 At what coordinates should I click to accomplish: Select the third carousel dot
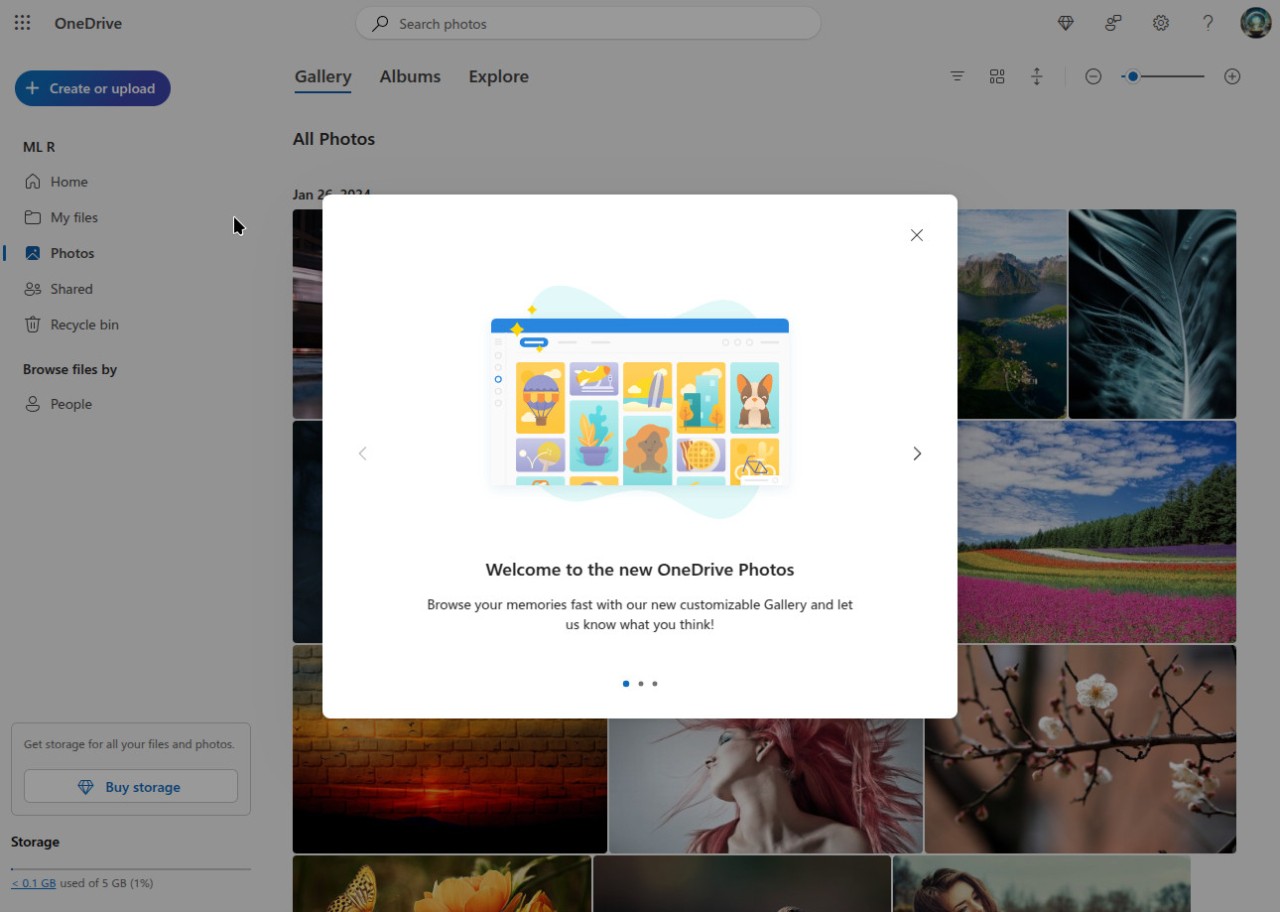click(655, 683)
